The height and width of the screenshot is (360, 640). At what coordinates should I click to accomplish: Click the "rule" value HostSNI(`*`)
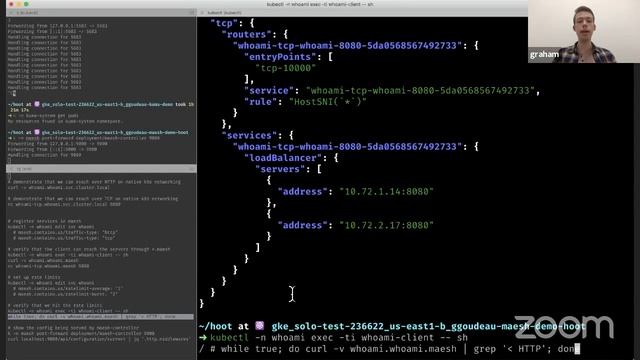(328, 102)
